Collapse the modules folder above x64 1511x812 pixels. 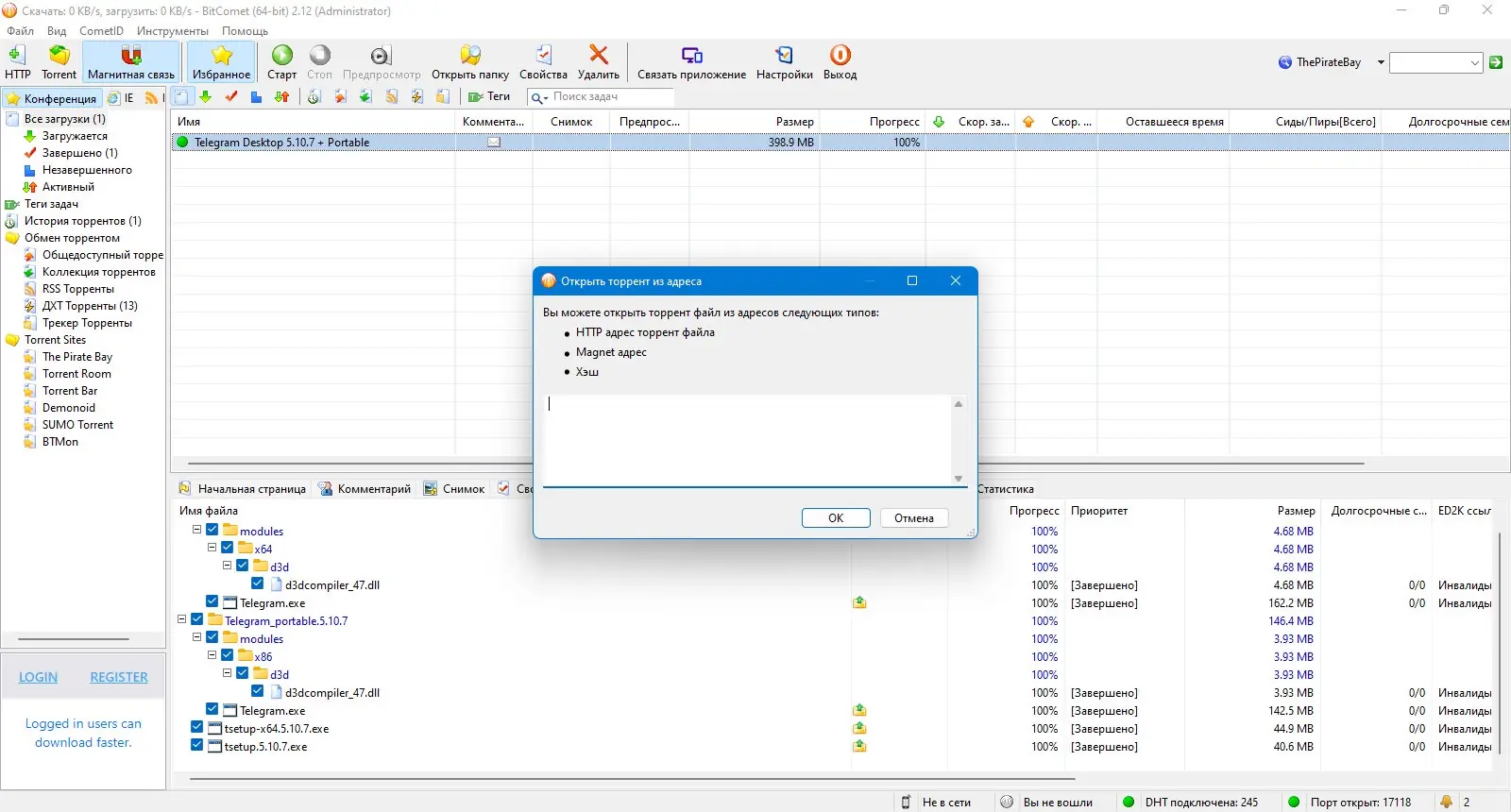(197, 530)
